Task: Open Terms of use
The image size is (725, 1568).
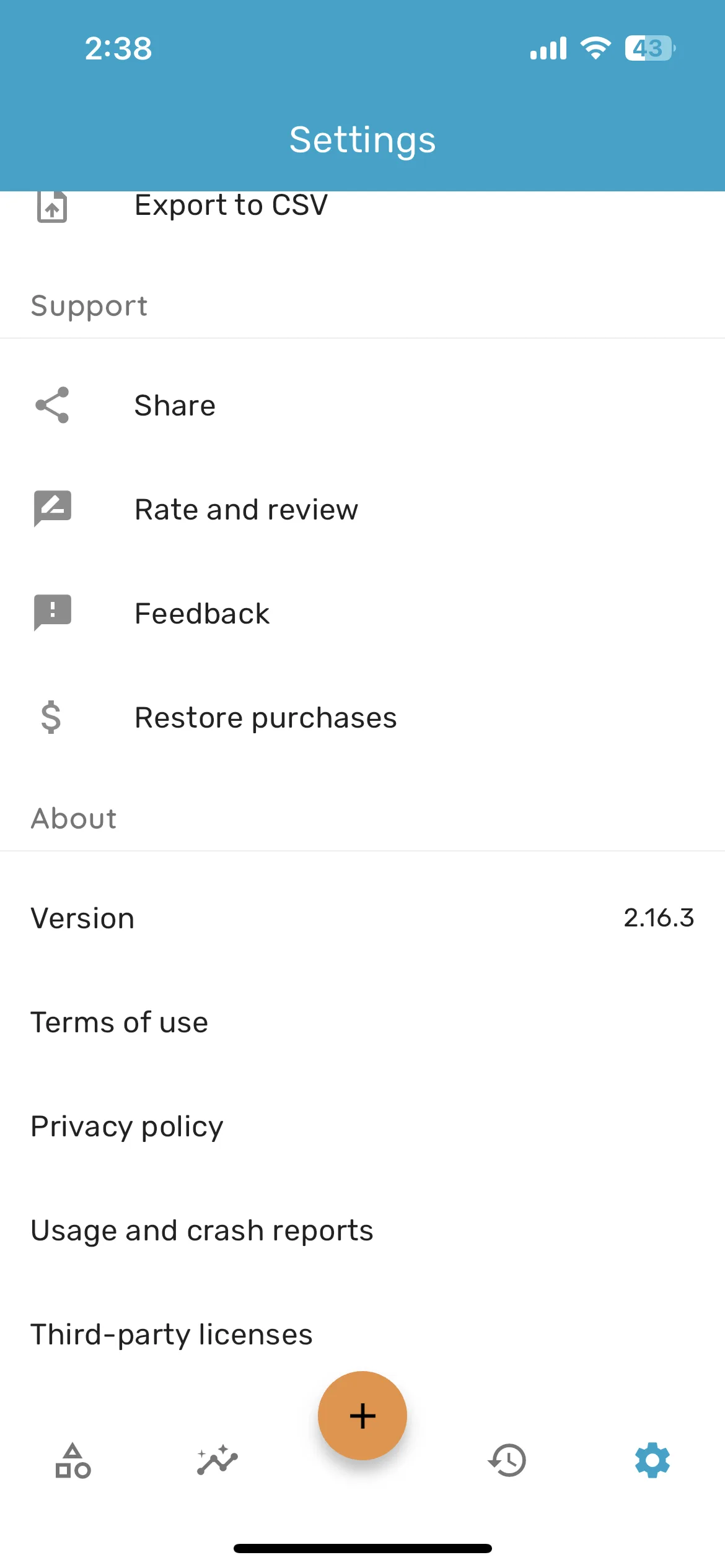Action: point(362,1022)
